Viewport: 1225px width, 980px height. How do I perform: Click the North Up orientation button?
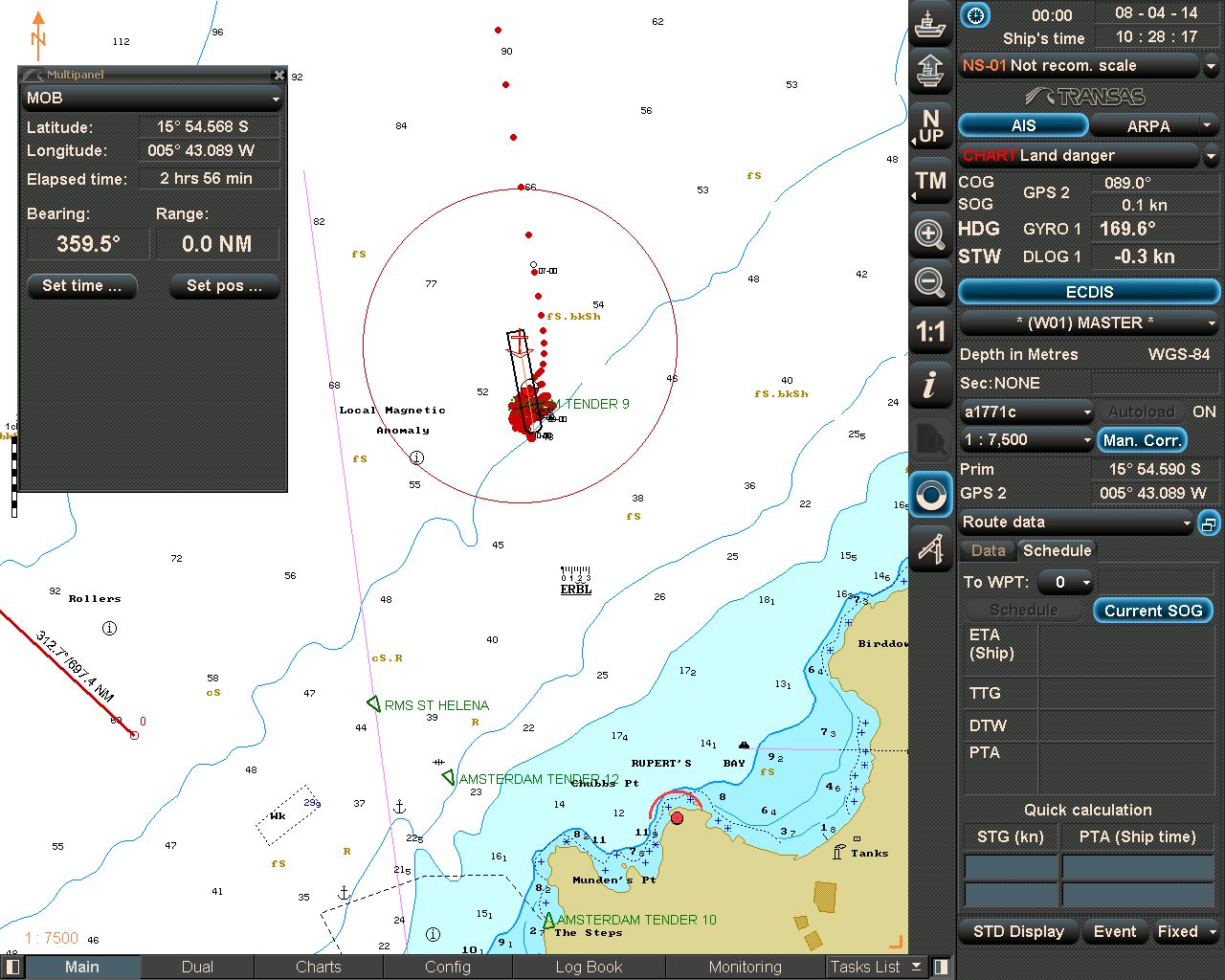(x=930, y=125)
